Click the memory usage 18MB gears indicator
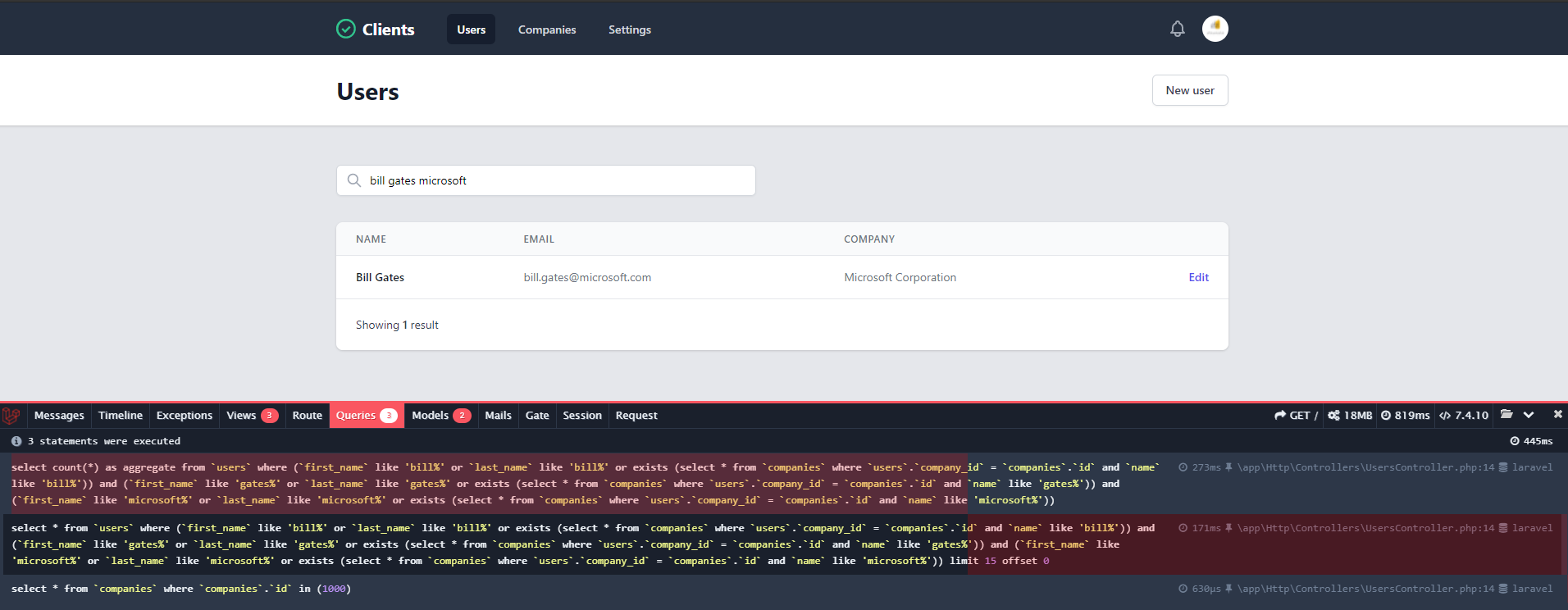 coord(1350,416)
